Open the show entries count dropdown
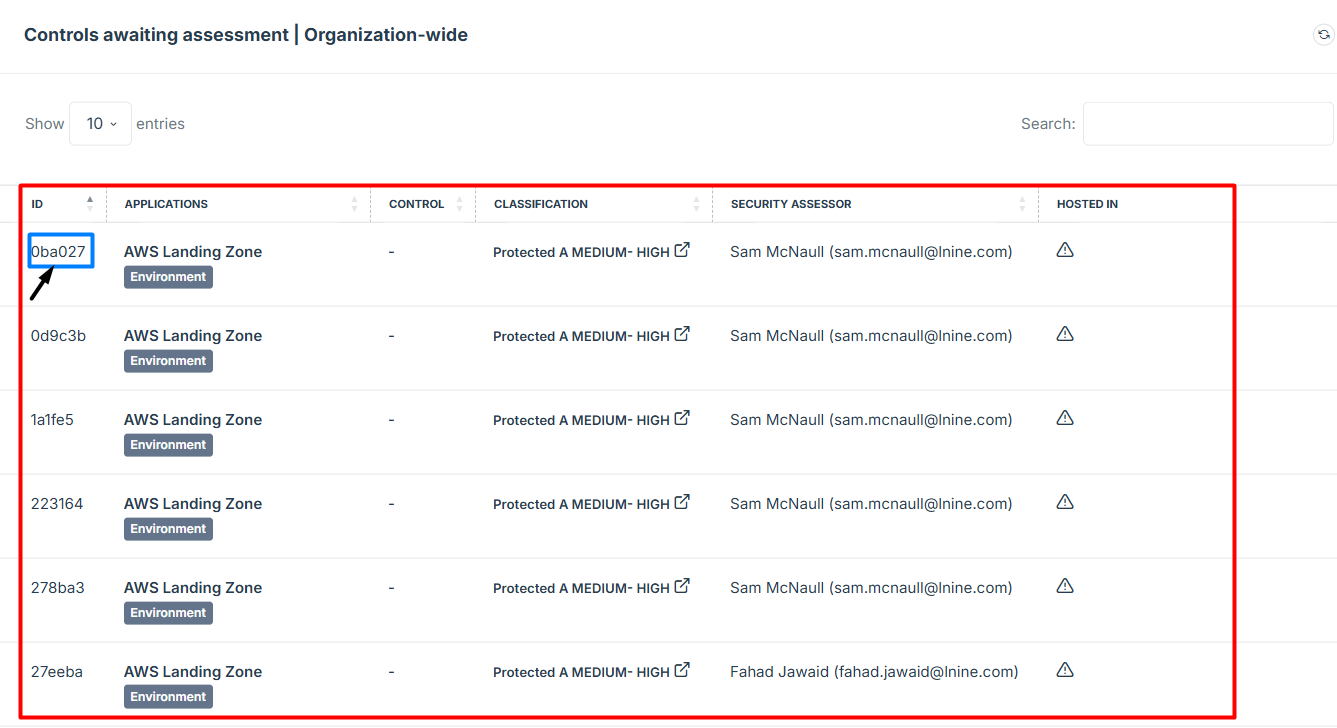1337x728 pixels. coord(100,124)
